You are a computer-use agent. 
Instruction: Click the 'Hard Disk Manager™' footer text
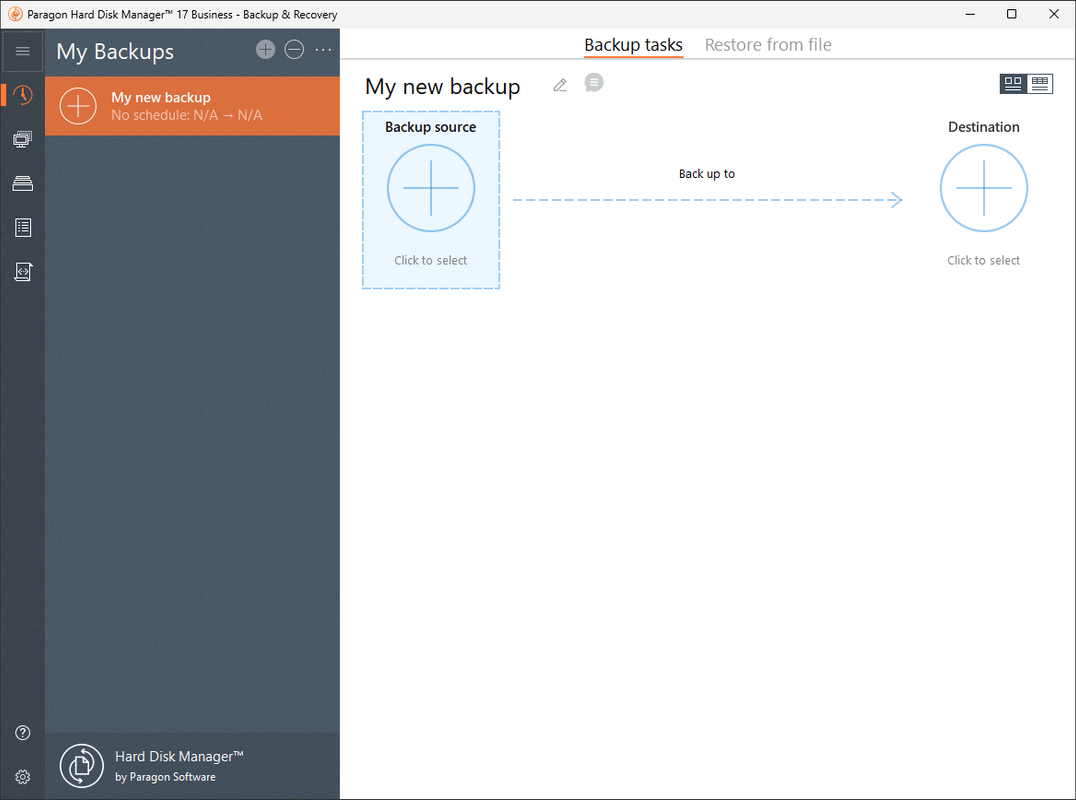click(179, 756)
